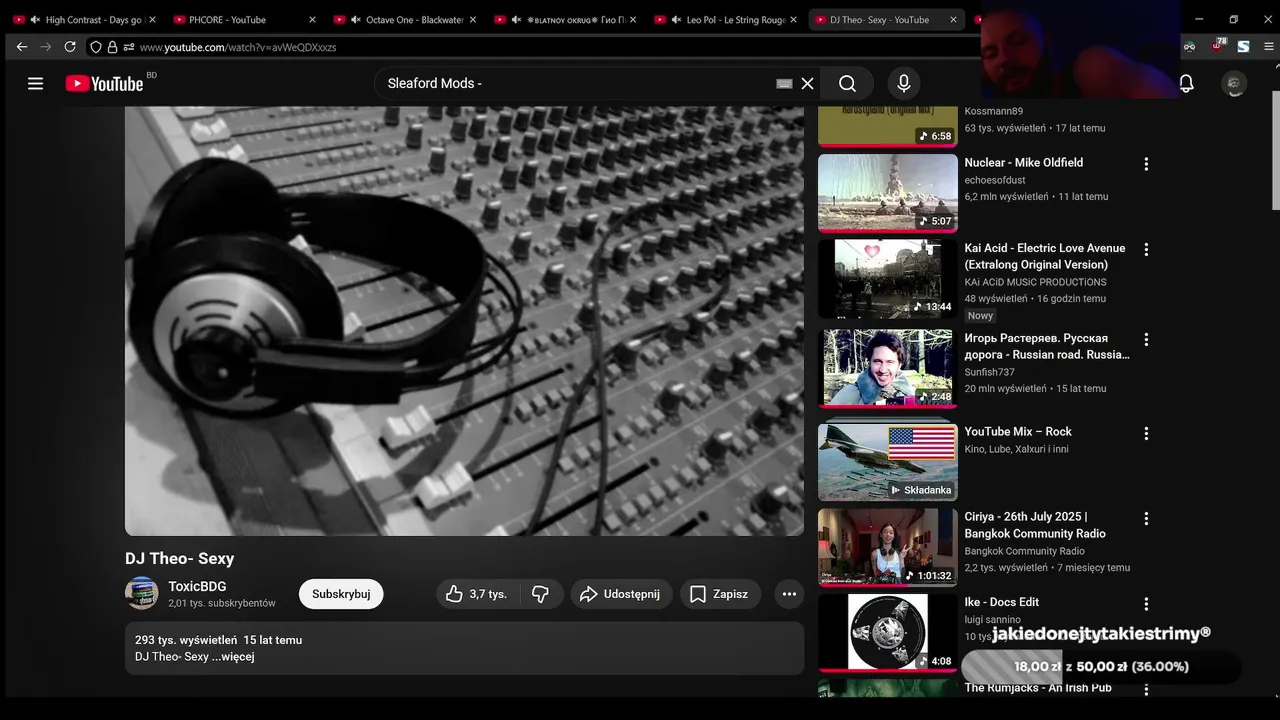Open Nuclear - Mike Oldfield title link
Screen dimensions: 1280x720
point(1023,162)
